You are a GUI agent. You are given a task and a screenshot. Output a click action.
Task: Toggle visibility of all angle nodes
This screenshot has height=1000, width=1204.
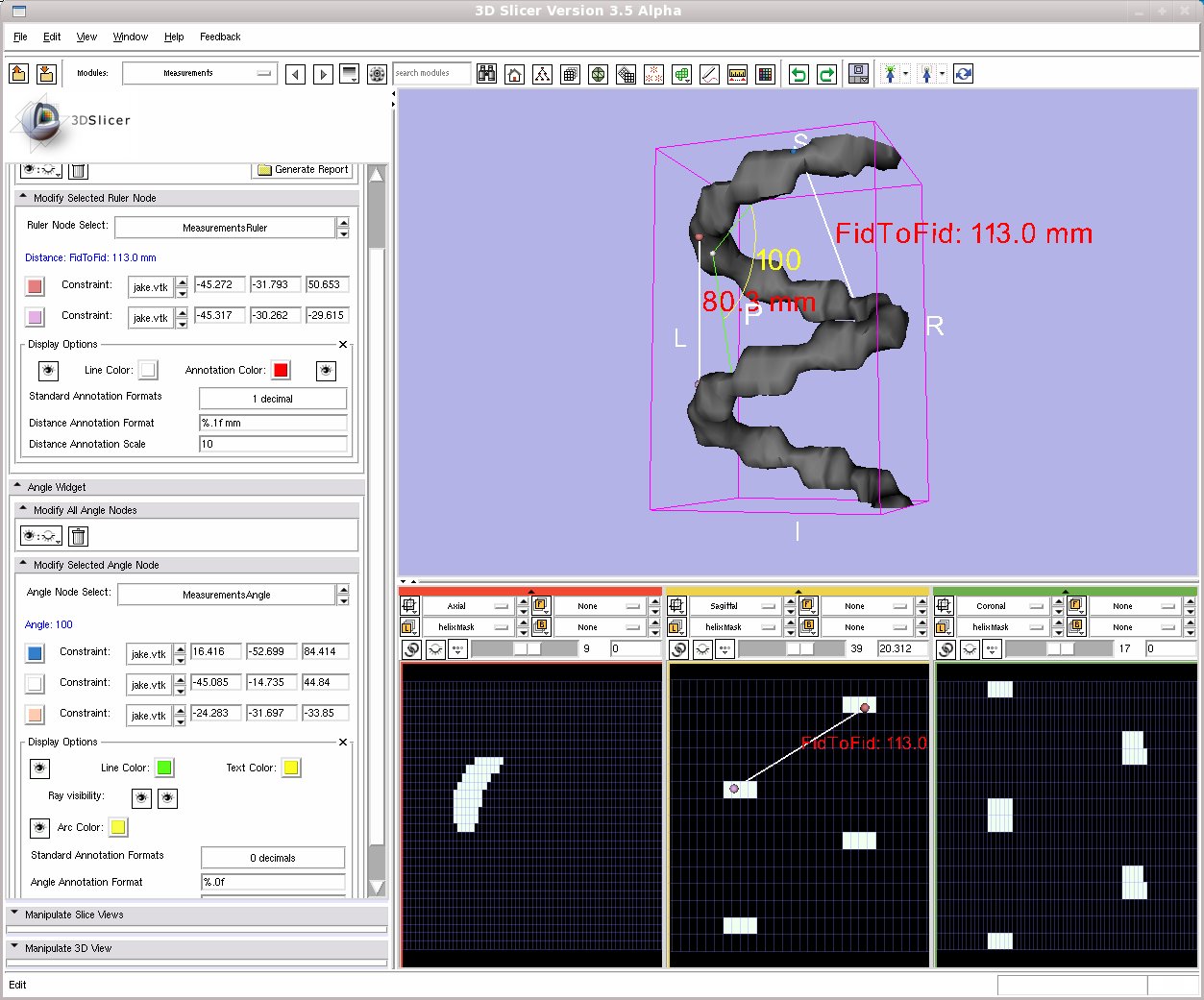click(41, 536)
